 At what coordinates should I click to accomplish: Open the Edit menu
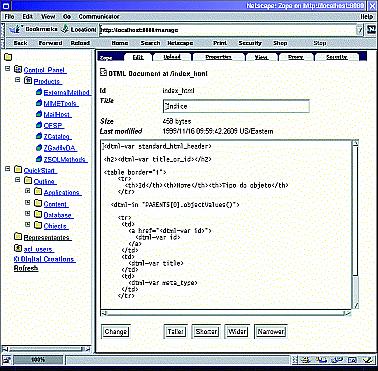pos(28,16)
